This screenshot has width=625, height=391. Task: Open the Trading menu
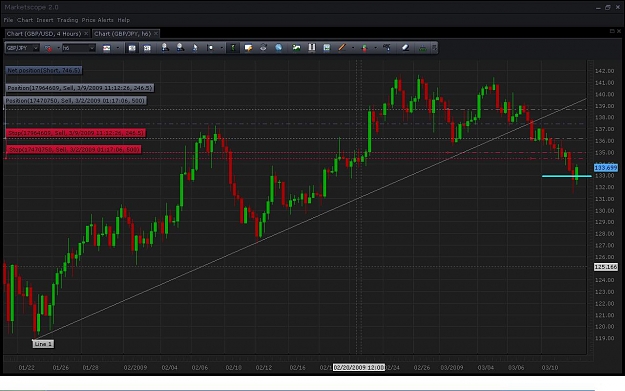click(67, 20)
